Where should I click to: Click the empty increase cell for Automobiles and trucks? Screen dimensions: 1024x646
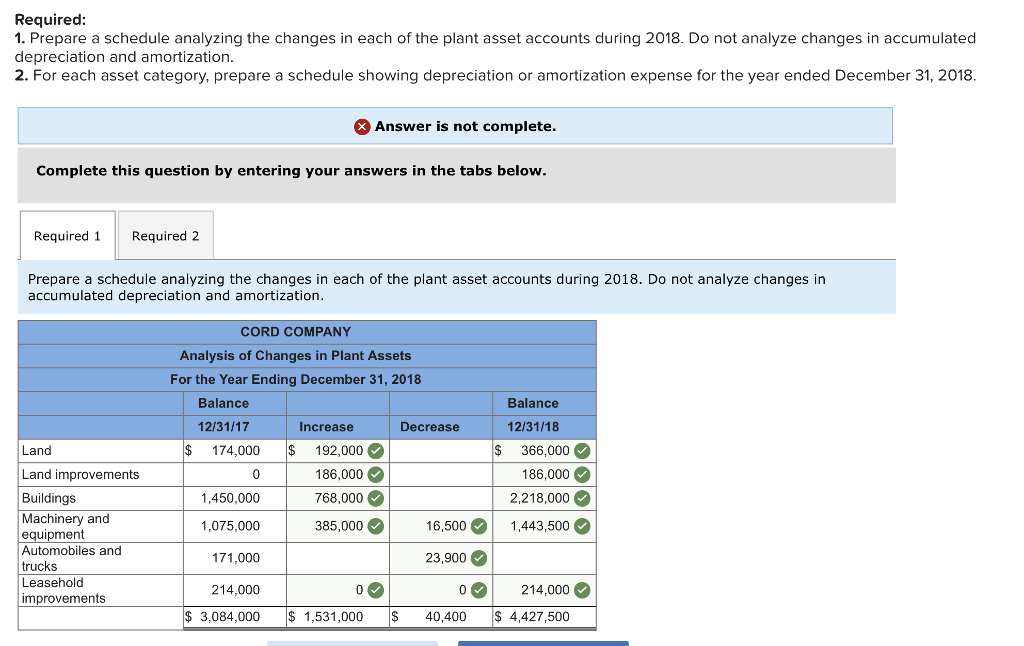337,558
